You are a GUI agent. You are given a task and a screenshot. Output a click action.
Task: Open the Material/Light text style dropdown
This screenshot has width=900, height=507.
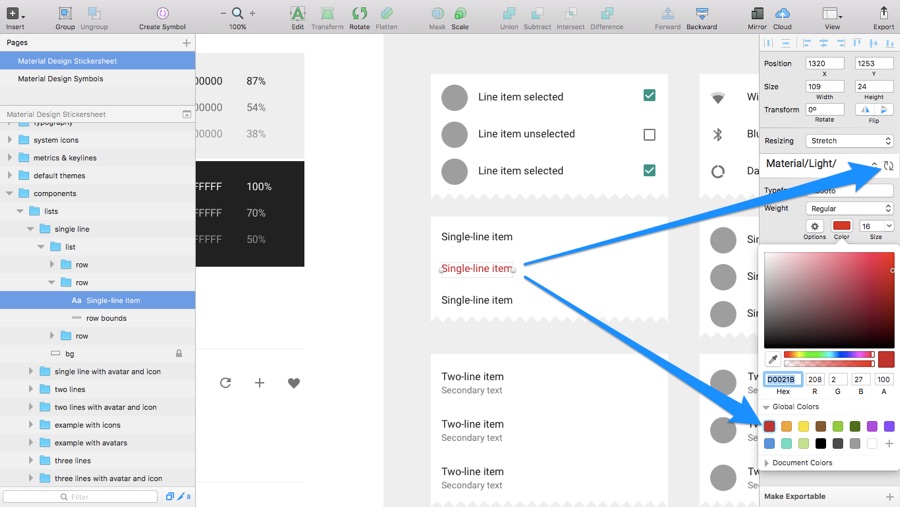click(822, 164)
